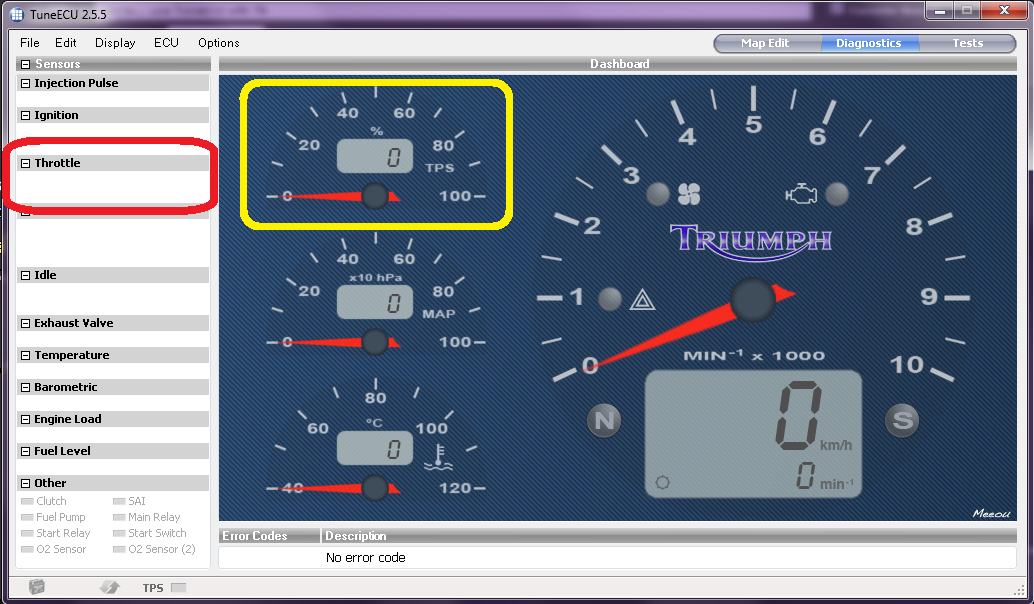Click the cooling fan indicator icon
This screenshot has width=1034, height=604.
[687, 193]
